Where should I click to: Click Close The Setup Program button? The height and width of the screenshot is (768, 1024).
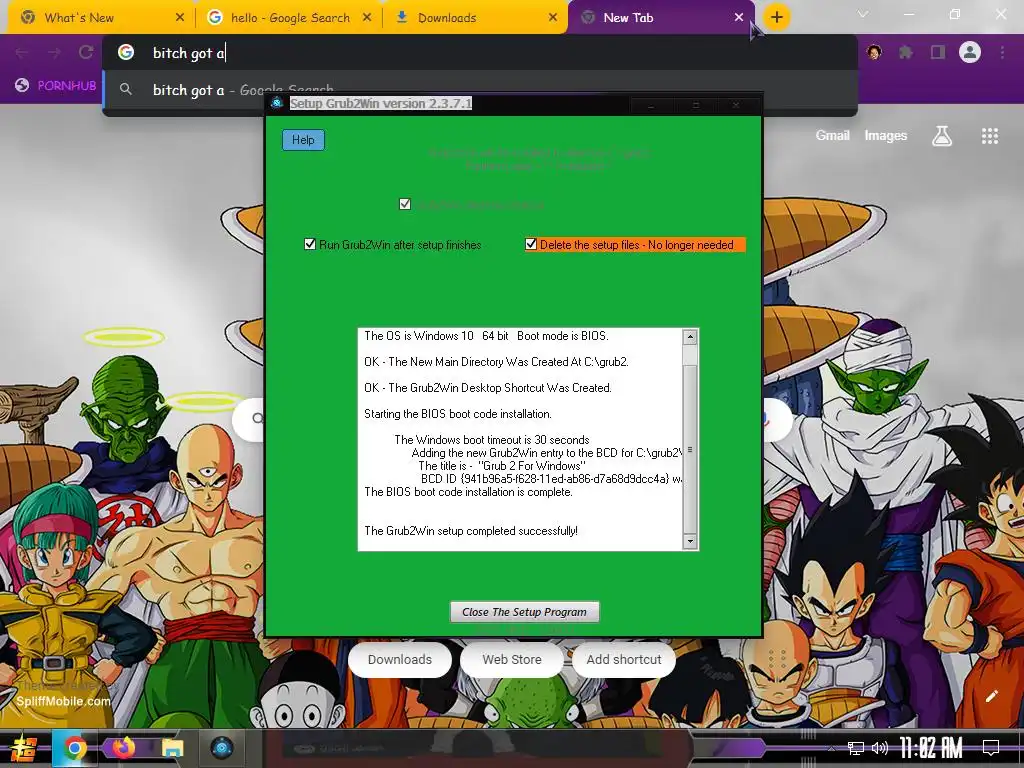524,612
